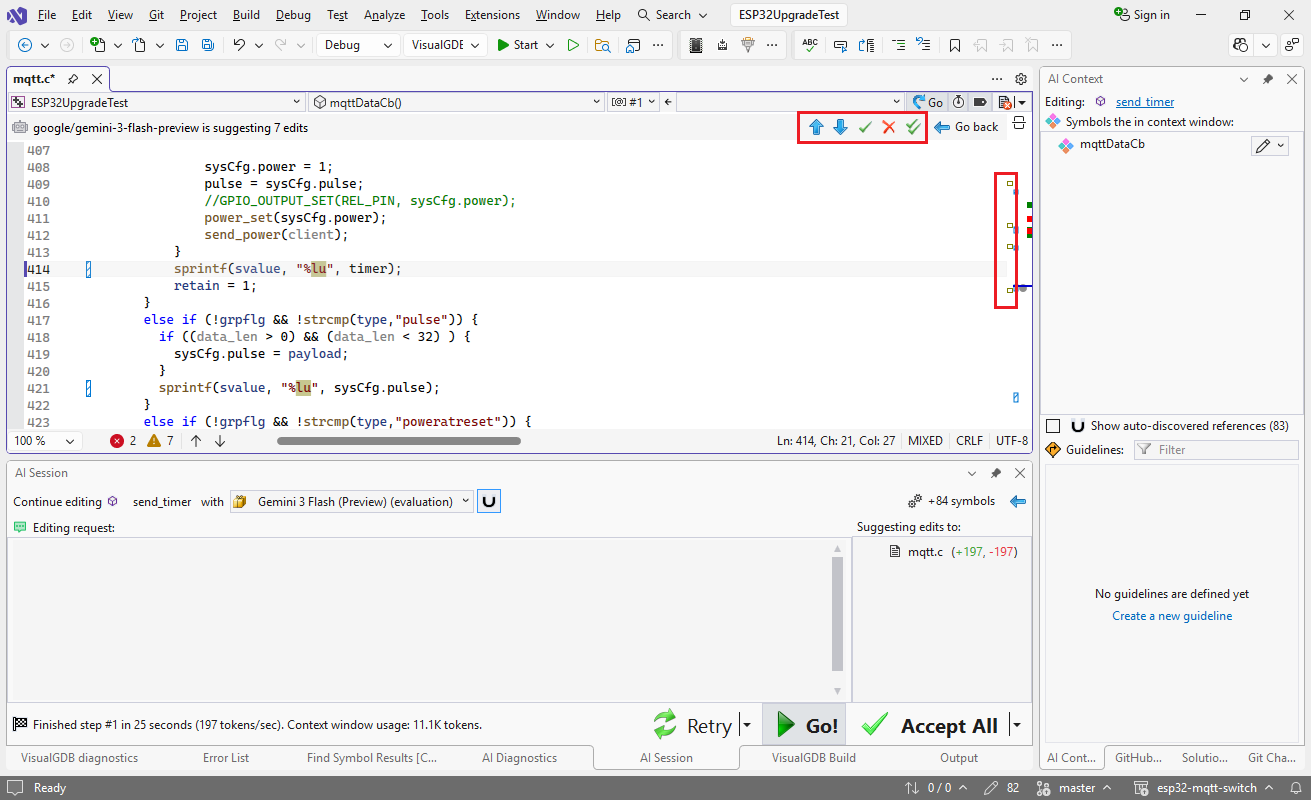
Task: Pin the mqtt.c editor tab
Action: pos(74,79)
